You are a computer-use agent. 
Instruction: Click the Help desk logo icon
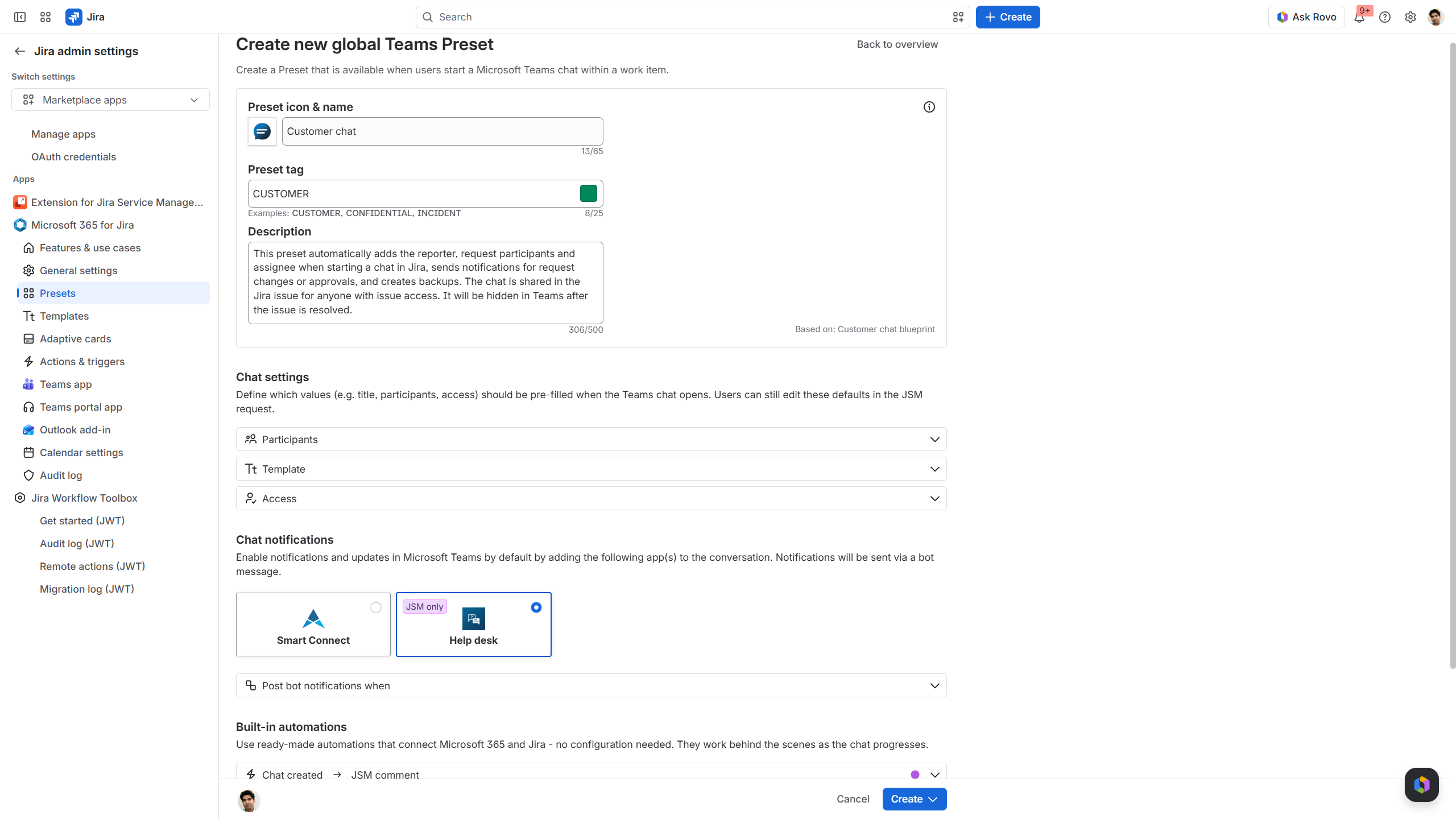[473, 618]
